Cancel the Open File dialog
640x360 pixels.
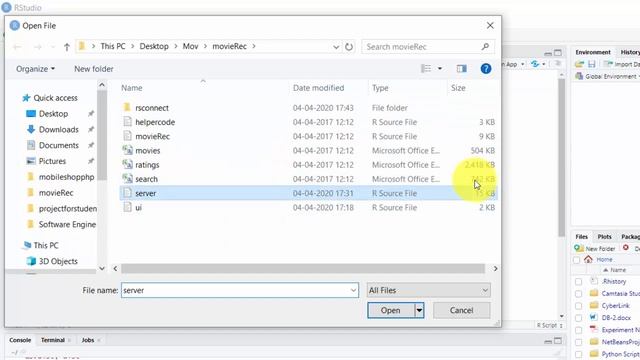[462, 310]
